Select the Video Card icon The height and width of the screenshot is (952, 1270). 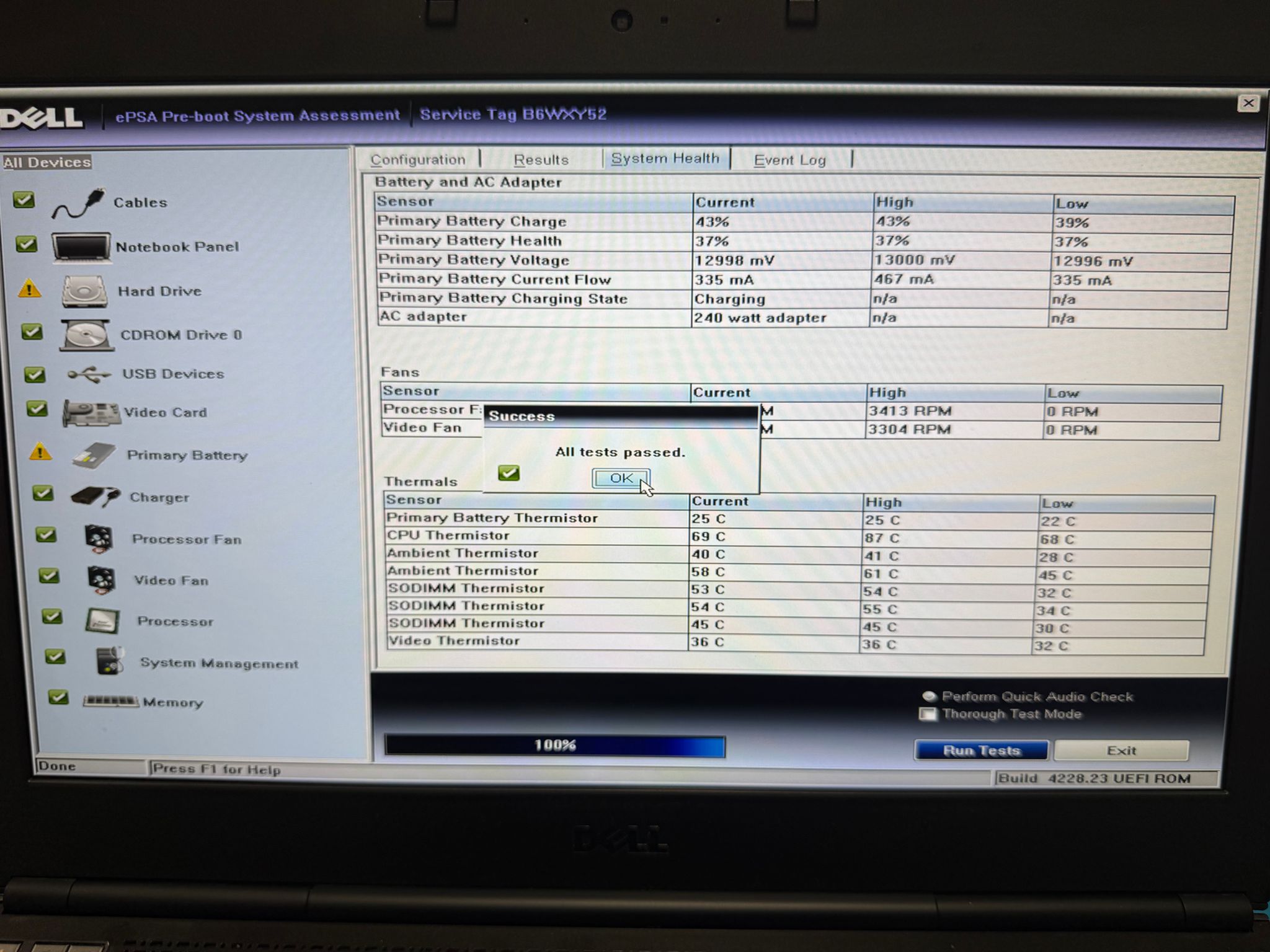91,413
